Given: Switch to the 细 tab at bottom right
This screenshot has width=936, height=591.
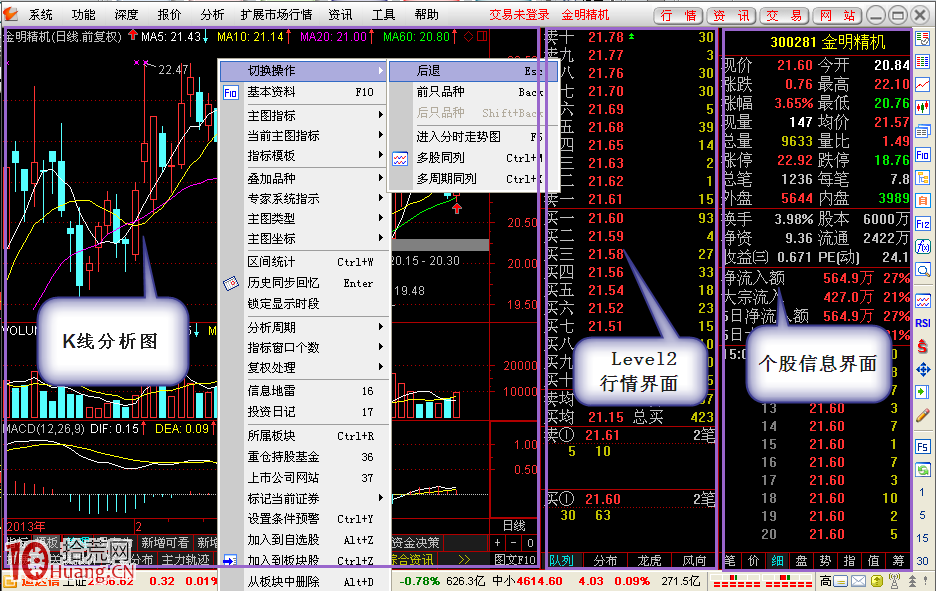Looking at the screenshot, I should tap(777, 561).
